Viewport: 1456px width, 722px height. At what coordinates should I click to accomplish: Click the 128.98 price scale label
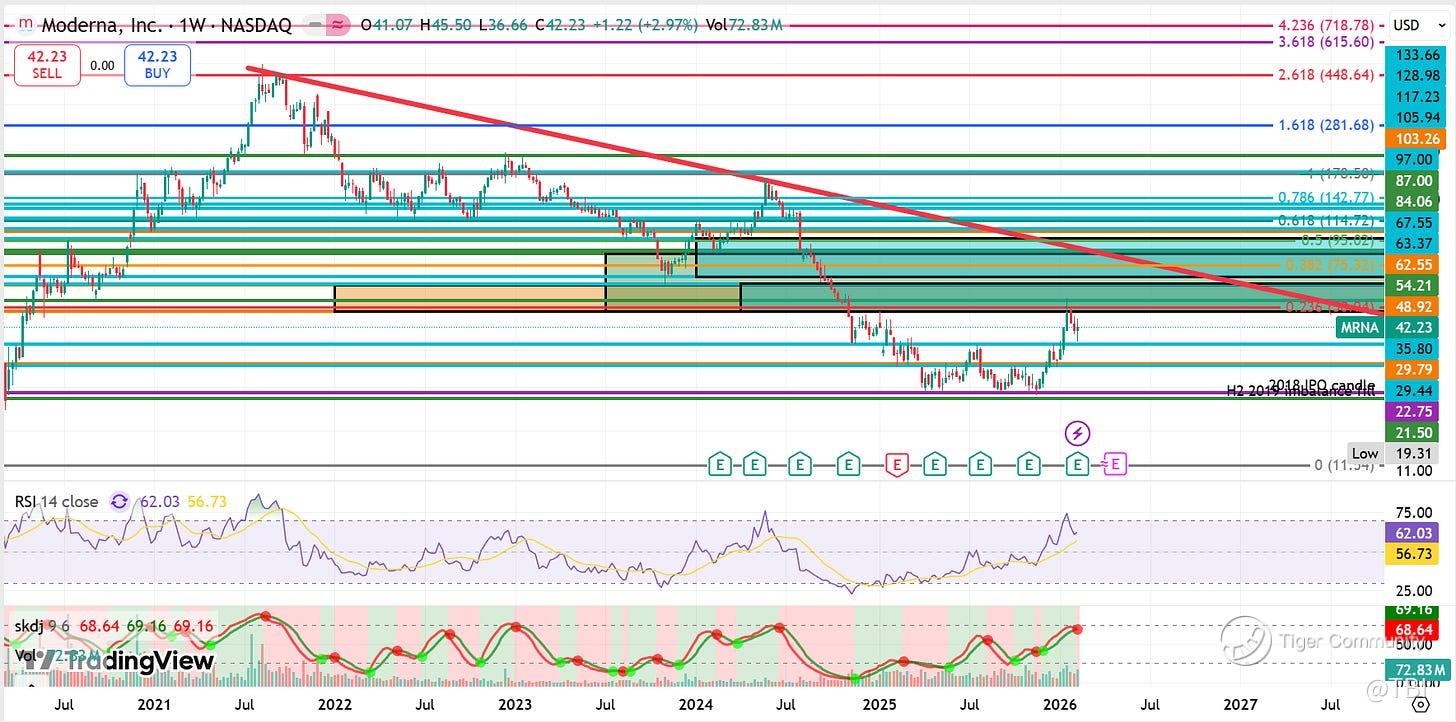1416,76
